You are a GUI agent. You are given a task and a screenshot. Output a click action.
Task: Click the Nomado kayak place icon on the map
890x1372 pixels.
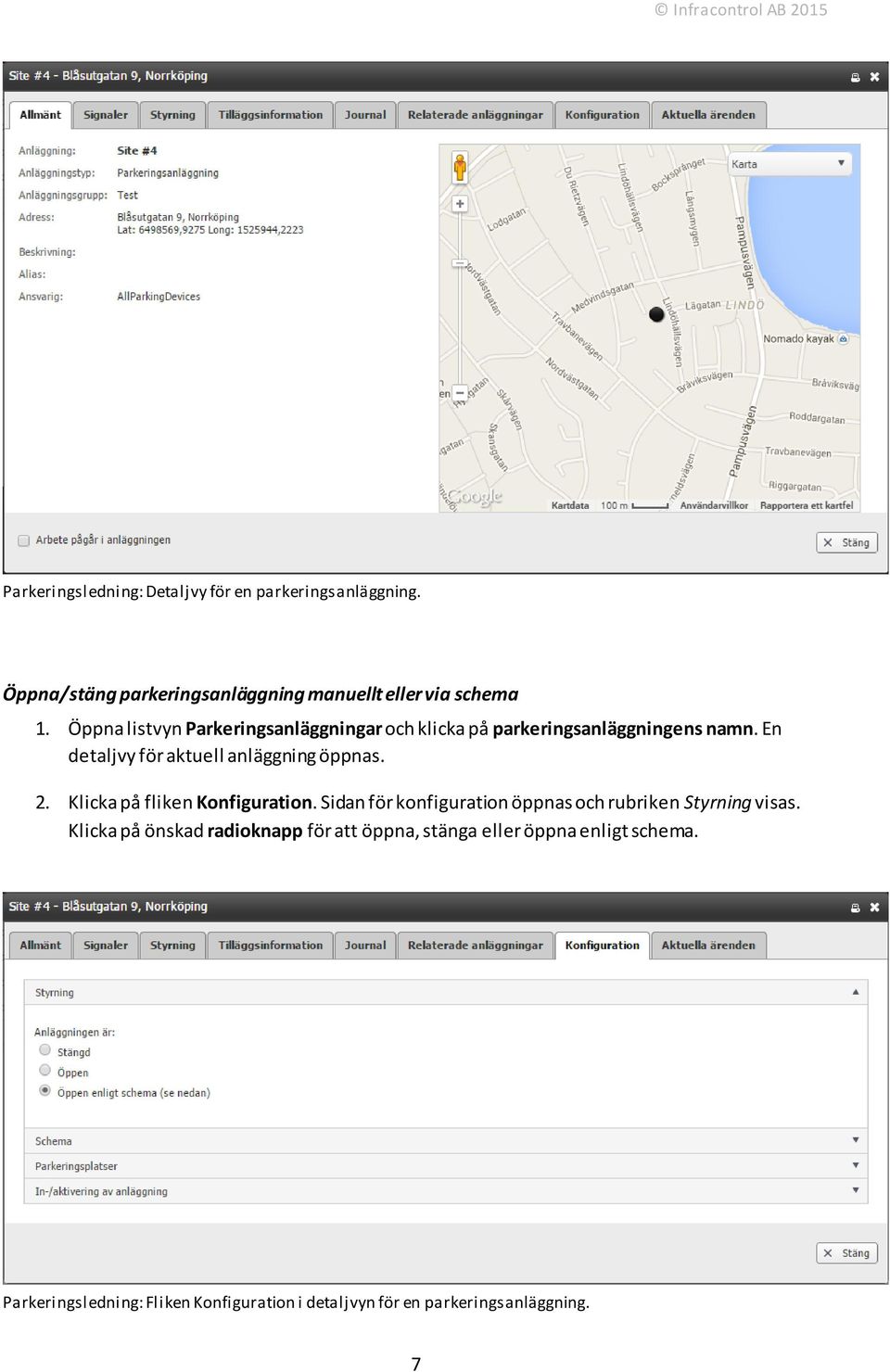click(843, 338)
